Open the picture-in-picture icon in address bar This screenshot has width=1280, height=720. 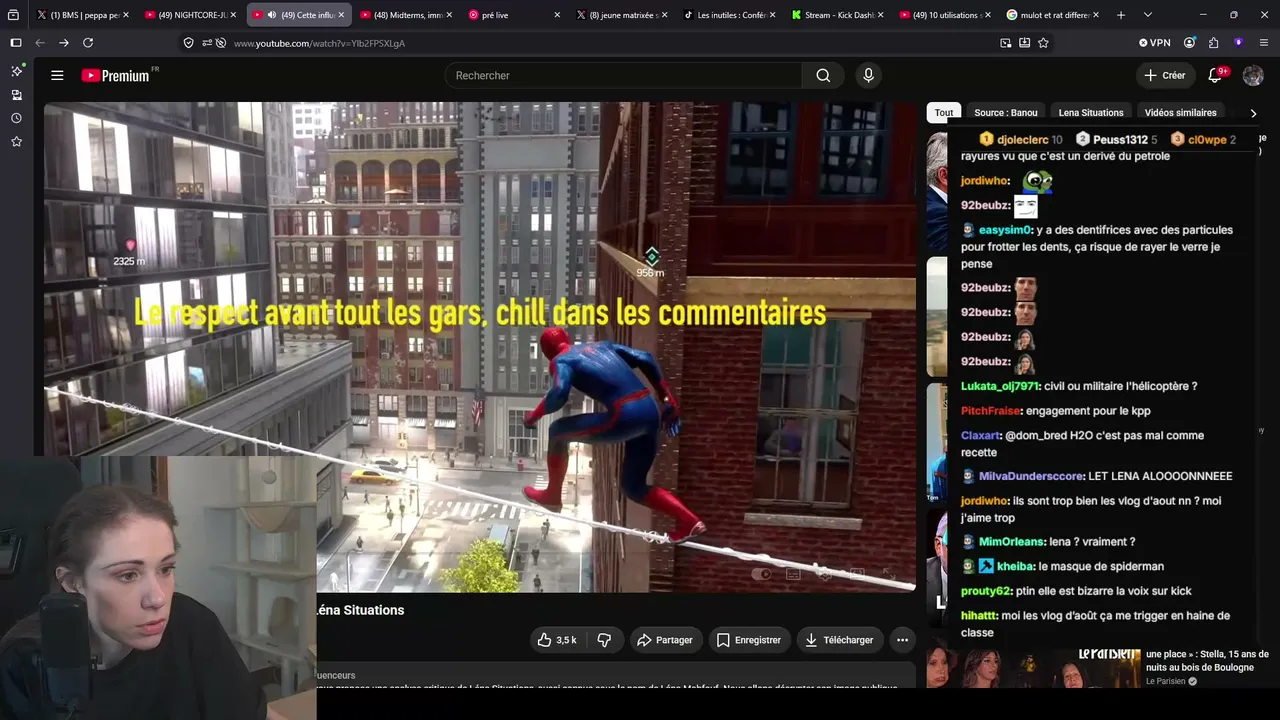click(x=1006, y=43)
